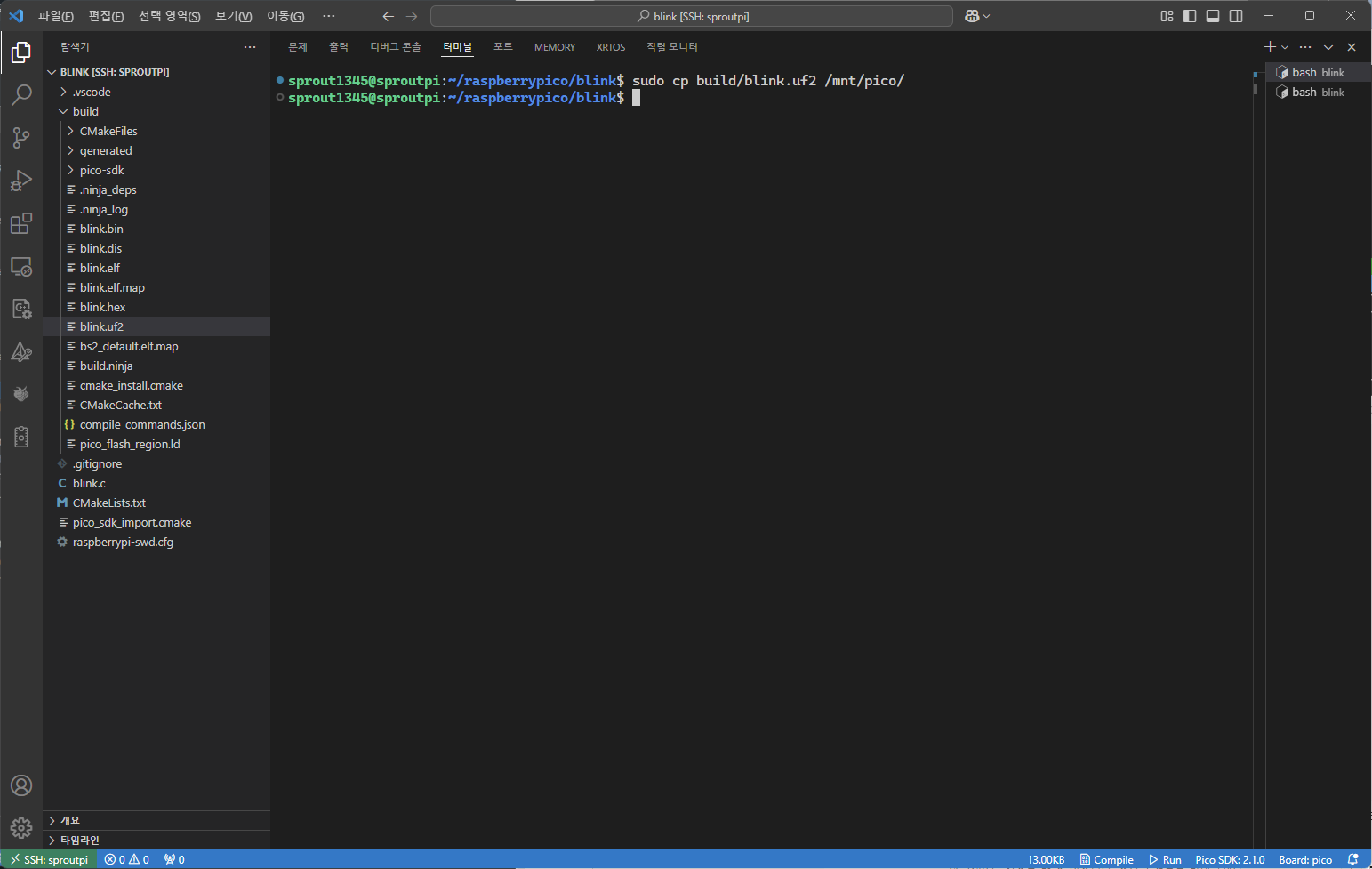Switch to the XRTOS tab

point(611,47)
